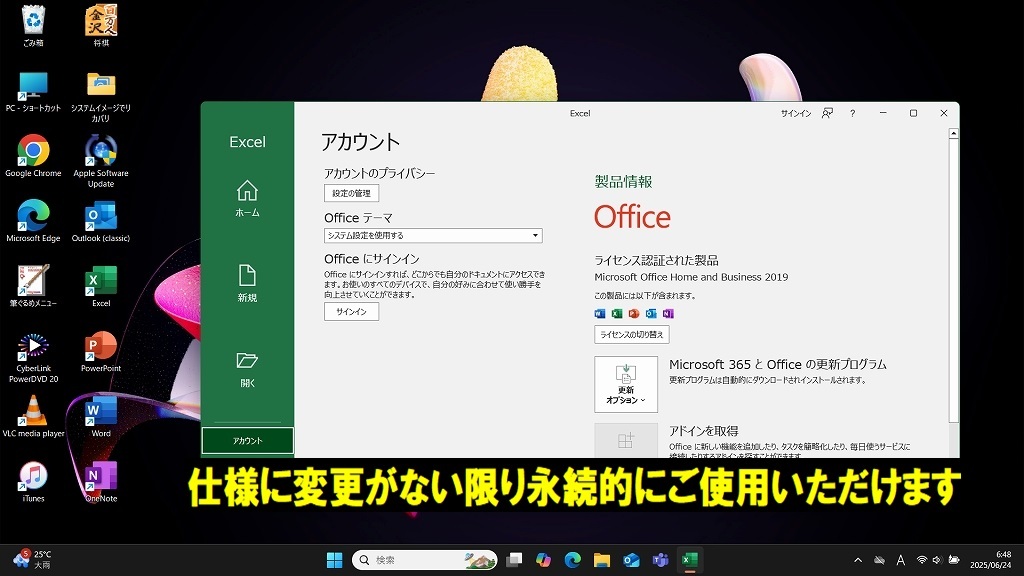Launch Microsoft Edge from desktop
Image resolution: width=1024 pixels, height=576 pixels.
pos(33,221)
